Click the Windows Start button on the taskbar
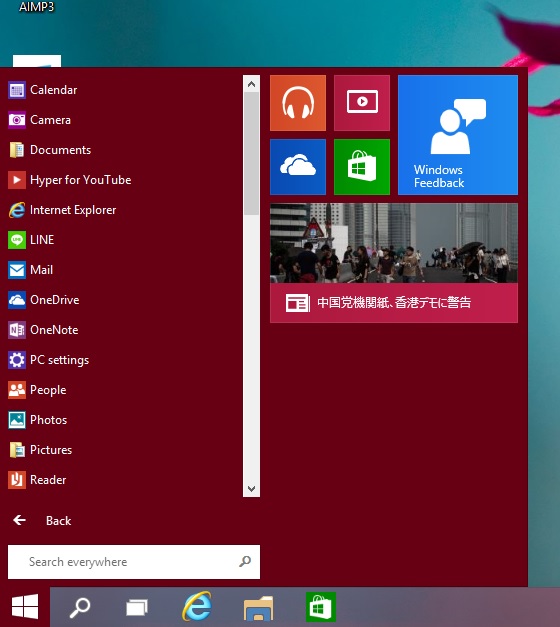The image size is (560, 627). pos(25,607)
